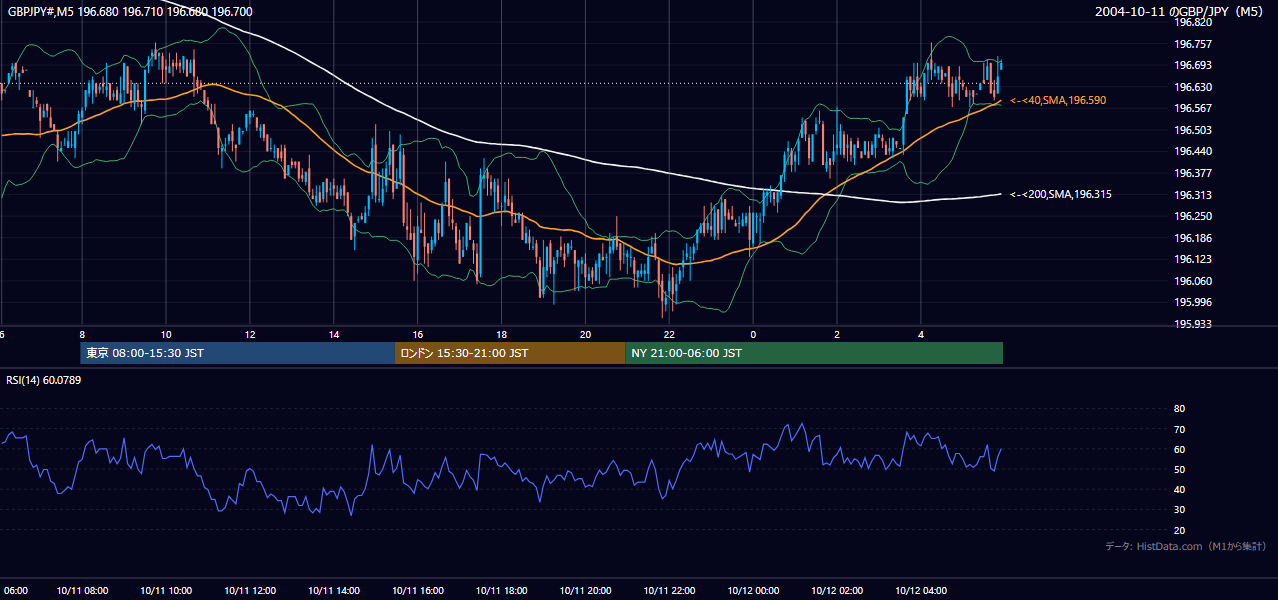
Task: Click hour 0 on the chart axis
Action: coord(753,335)
